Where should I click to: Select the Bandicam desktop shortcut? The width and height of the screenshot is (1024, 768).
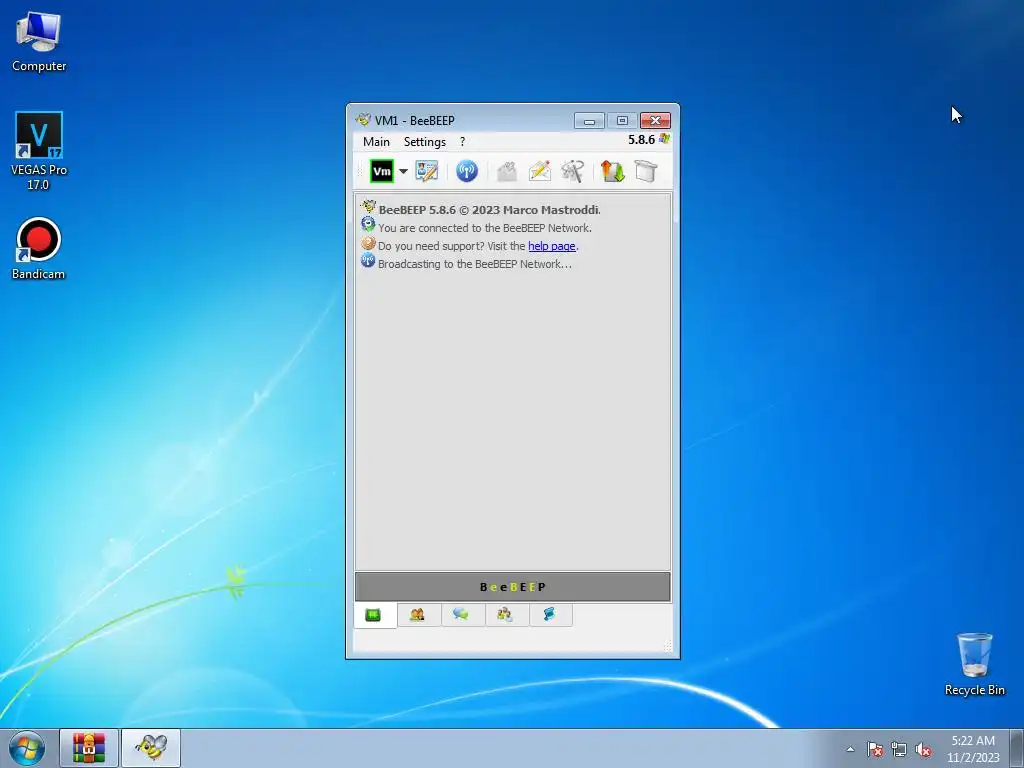(x=39, y=249)
